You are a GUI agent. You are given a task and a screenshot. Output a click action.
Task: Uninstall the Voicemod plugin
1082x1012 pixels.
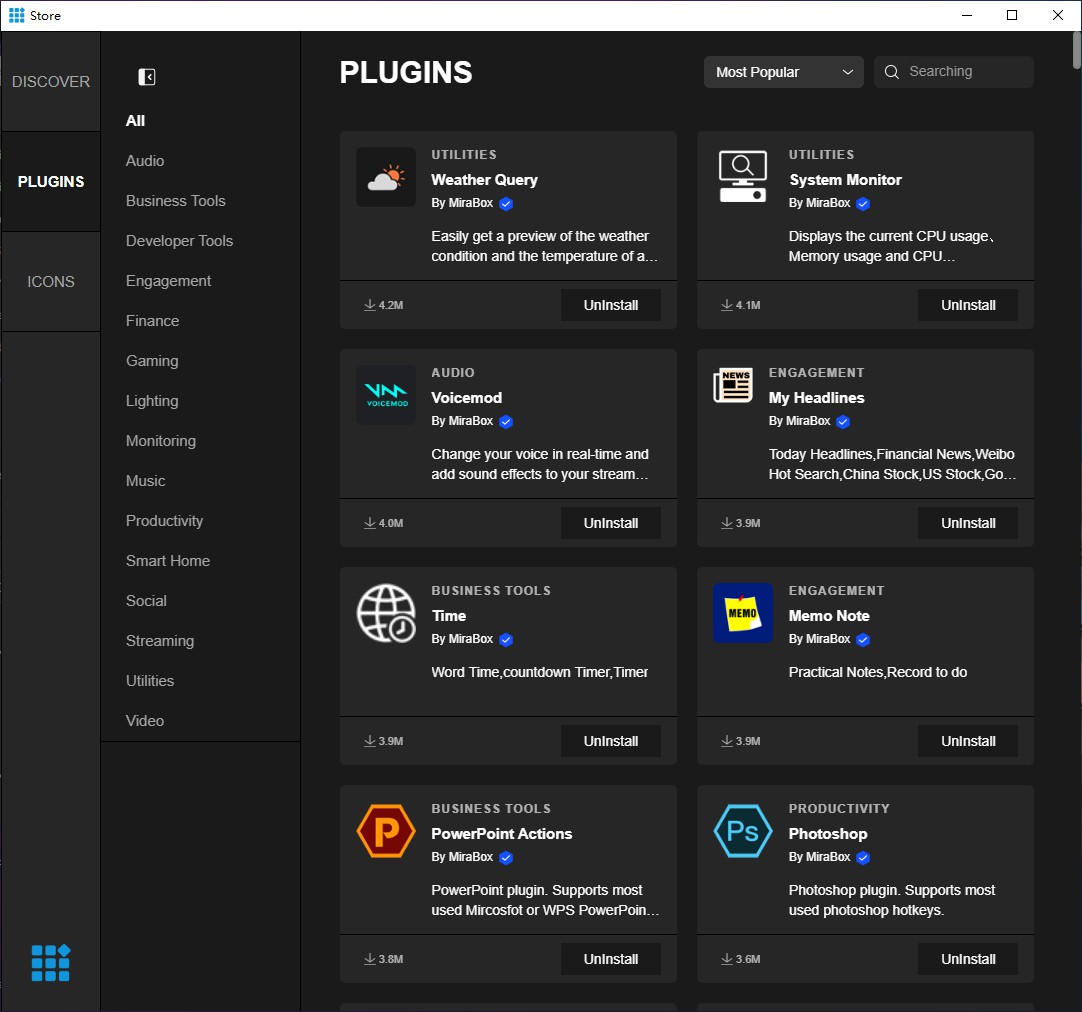pos(611,523)
